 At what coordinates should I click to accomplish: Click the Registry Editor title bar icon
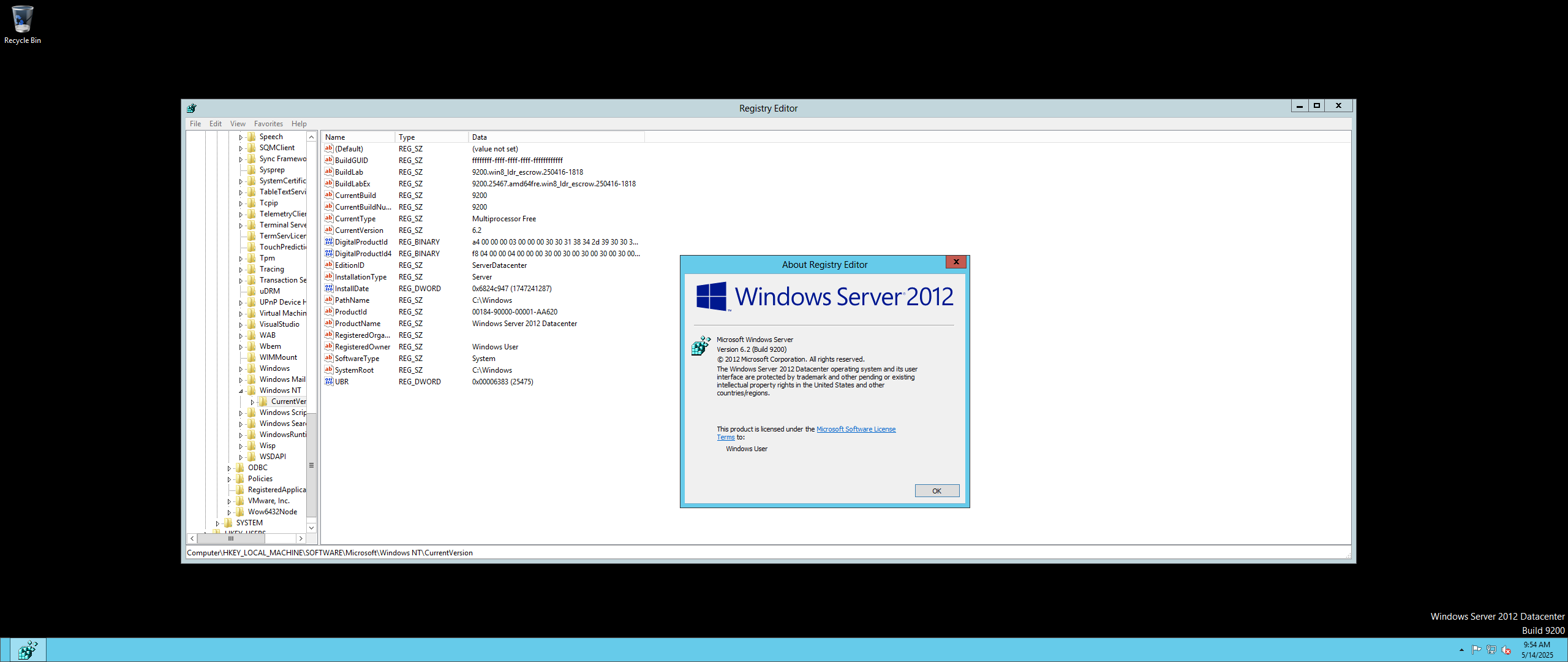click(192, 108)
